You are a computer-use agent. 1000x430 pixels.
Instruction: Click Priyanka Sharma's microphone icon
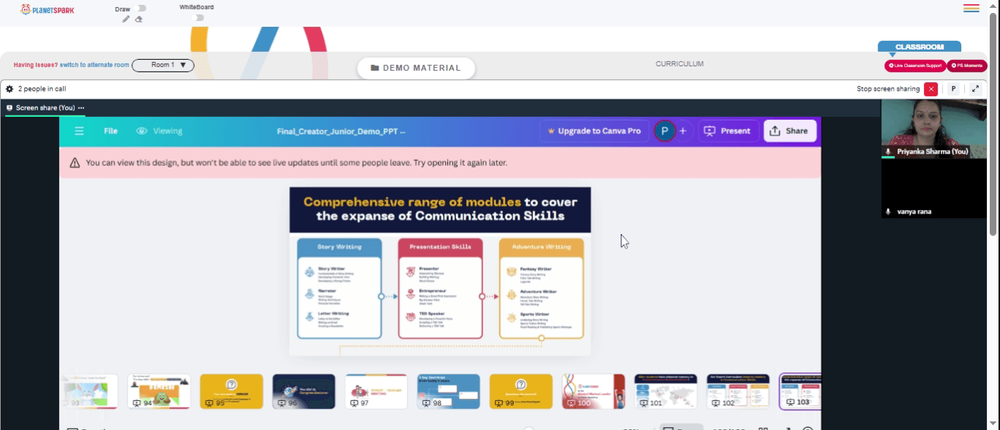pyautogui.click(x=888, y=152)
